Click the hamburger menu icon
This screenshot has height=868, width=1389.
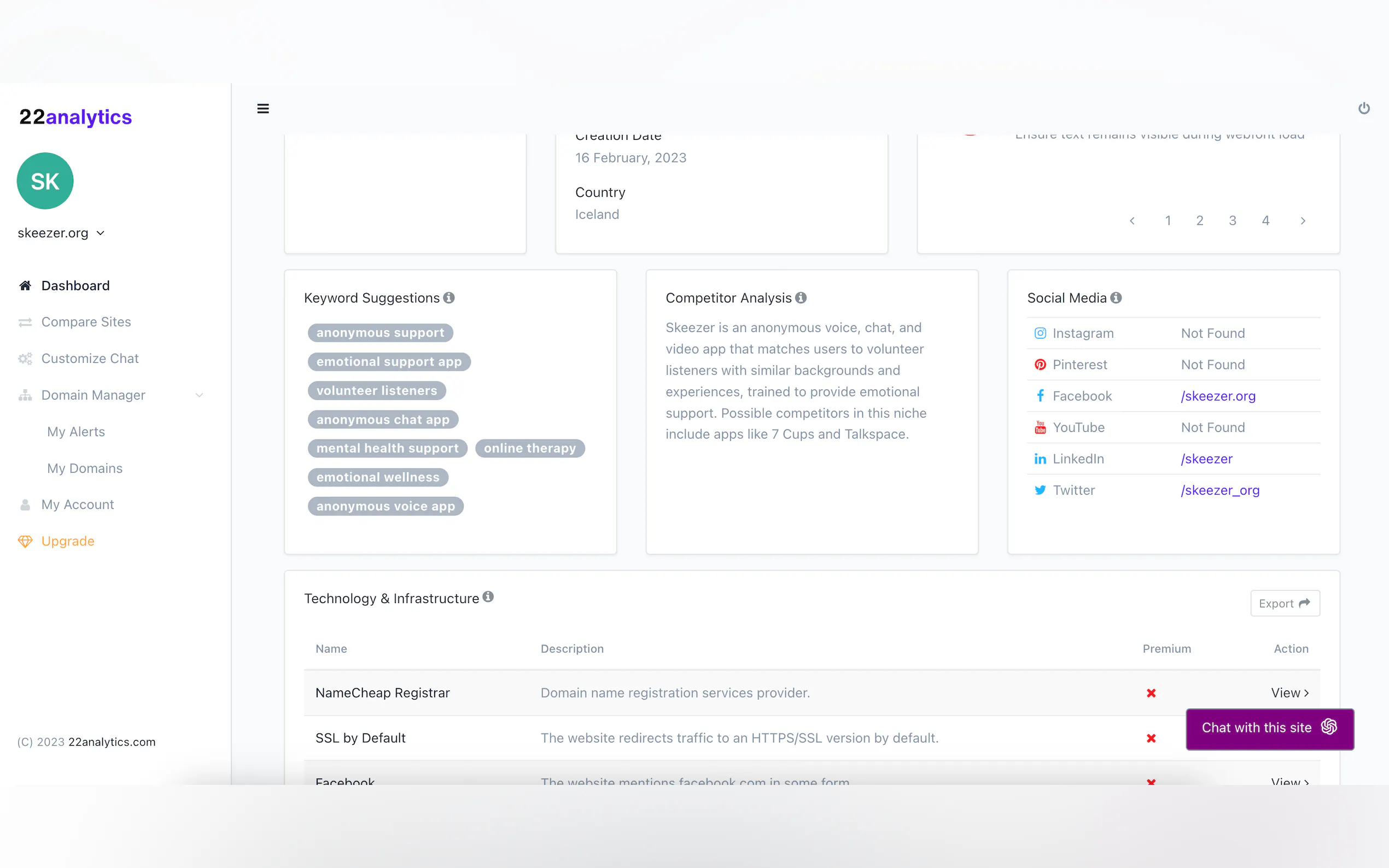tap(263, 108)
